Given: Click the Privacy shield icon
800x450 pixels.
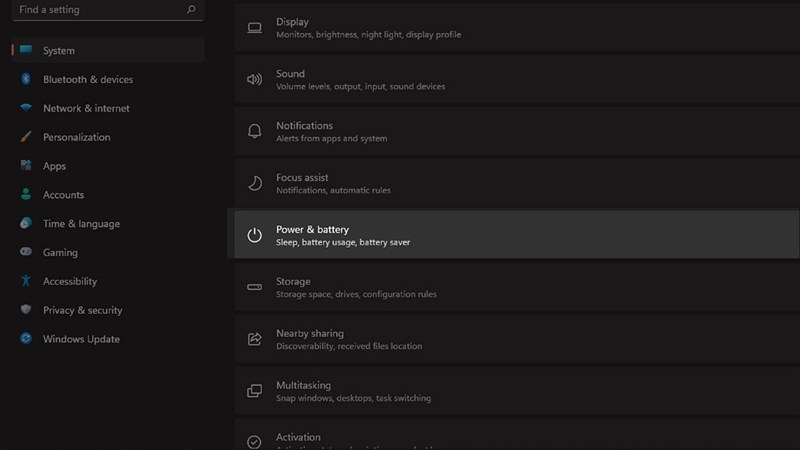Looking at the screenshot, I should pos(26,309).
